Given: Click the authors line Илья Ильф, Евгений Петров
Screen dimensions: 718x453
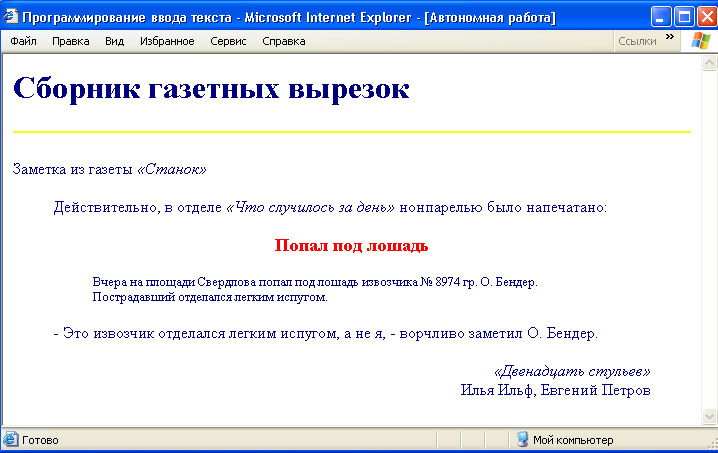Looking at the screenshot, I should (555, 390).
